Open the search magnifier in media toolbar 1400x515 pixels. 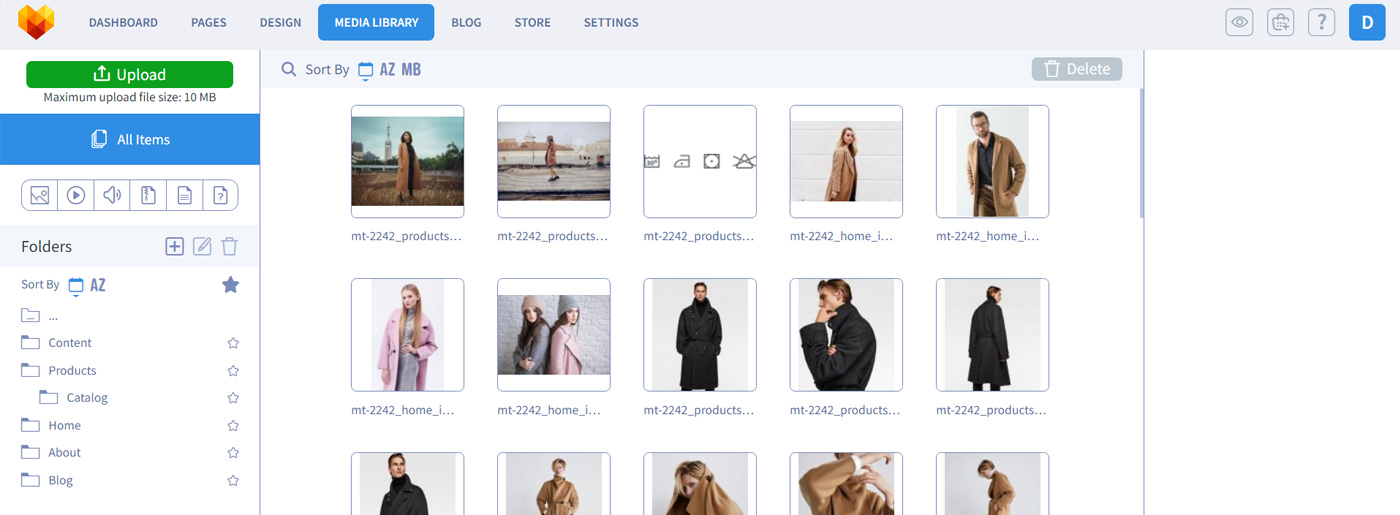[x=289, y=69]
